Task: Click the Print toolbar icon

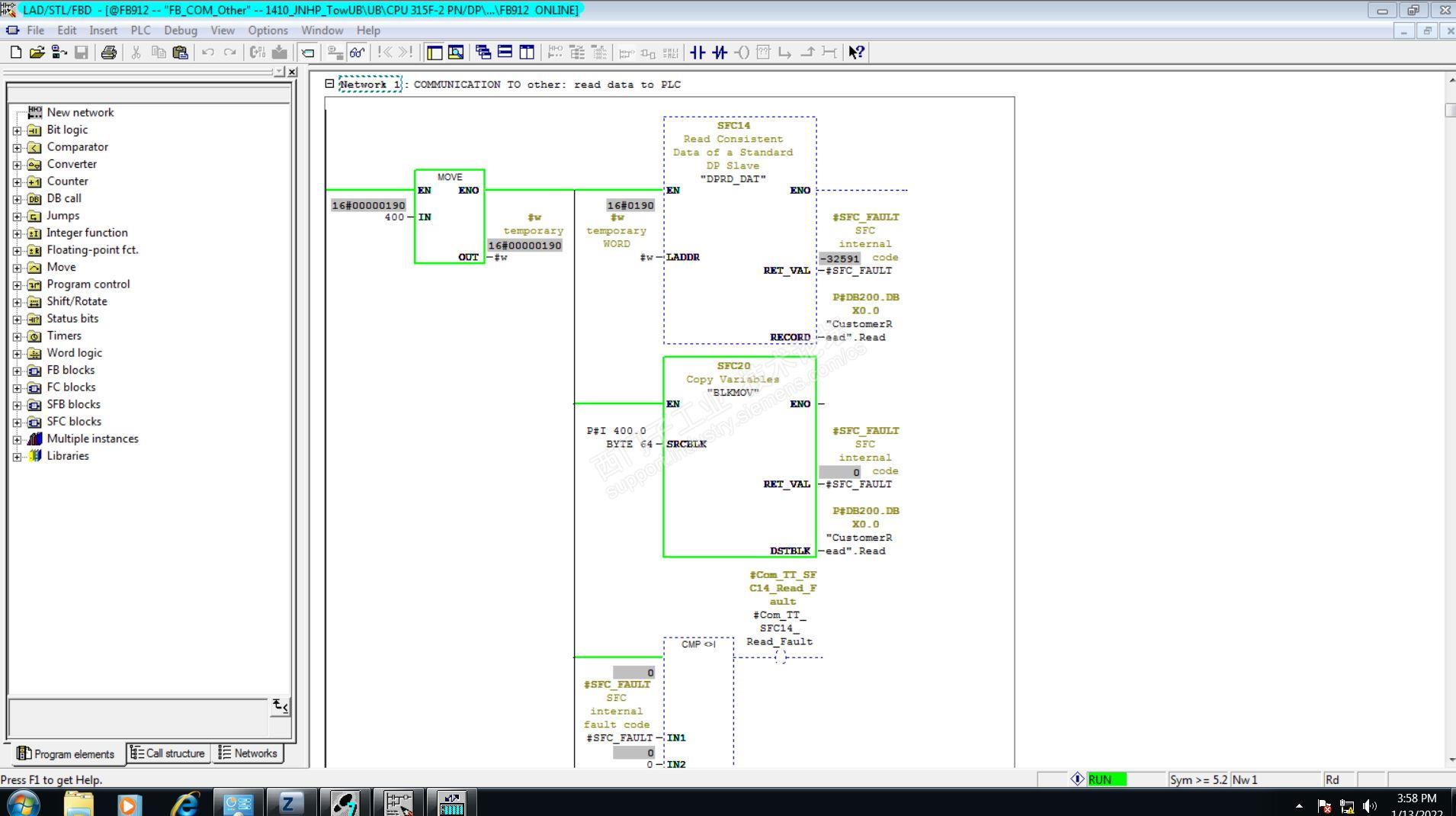Action: click(x=109, y=53)
